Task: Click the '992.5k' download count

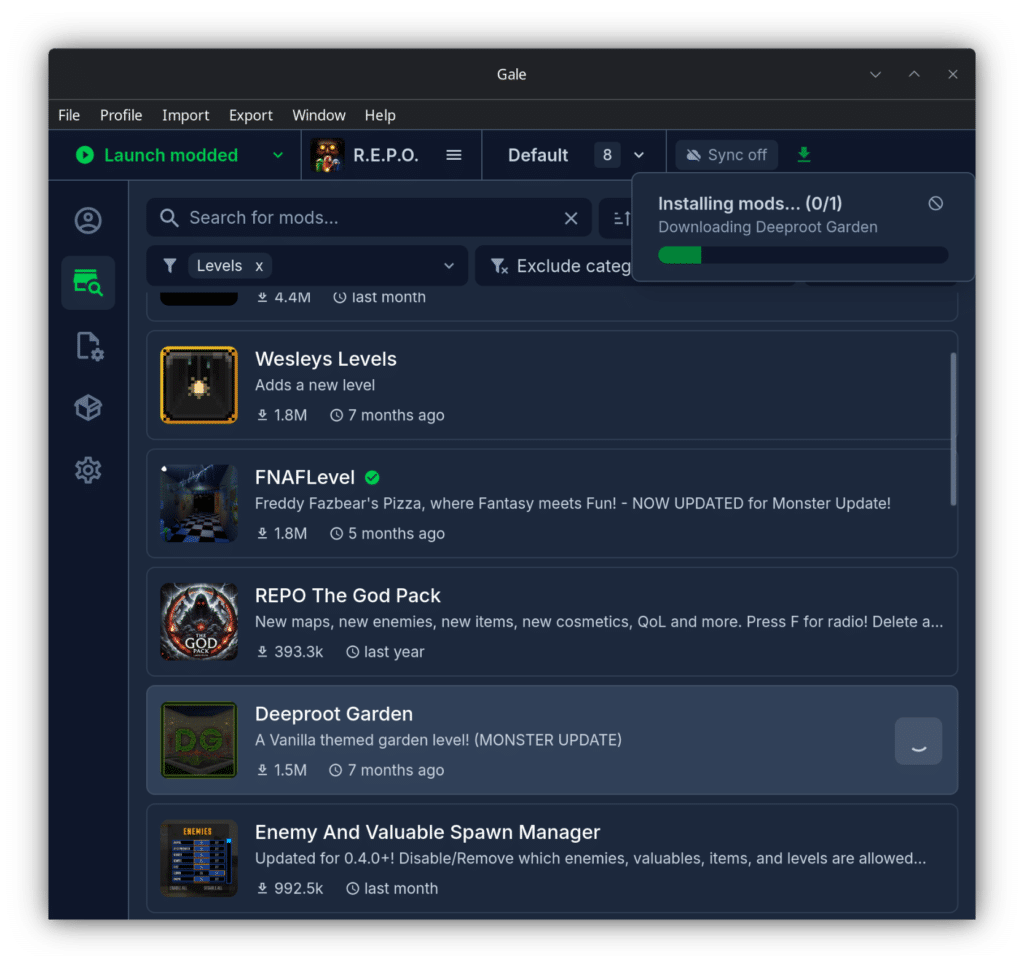Action: [298, 888]
